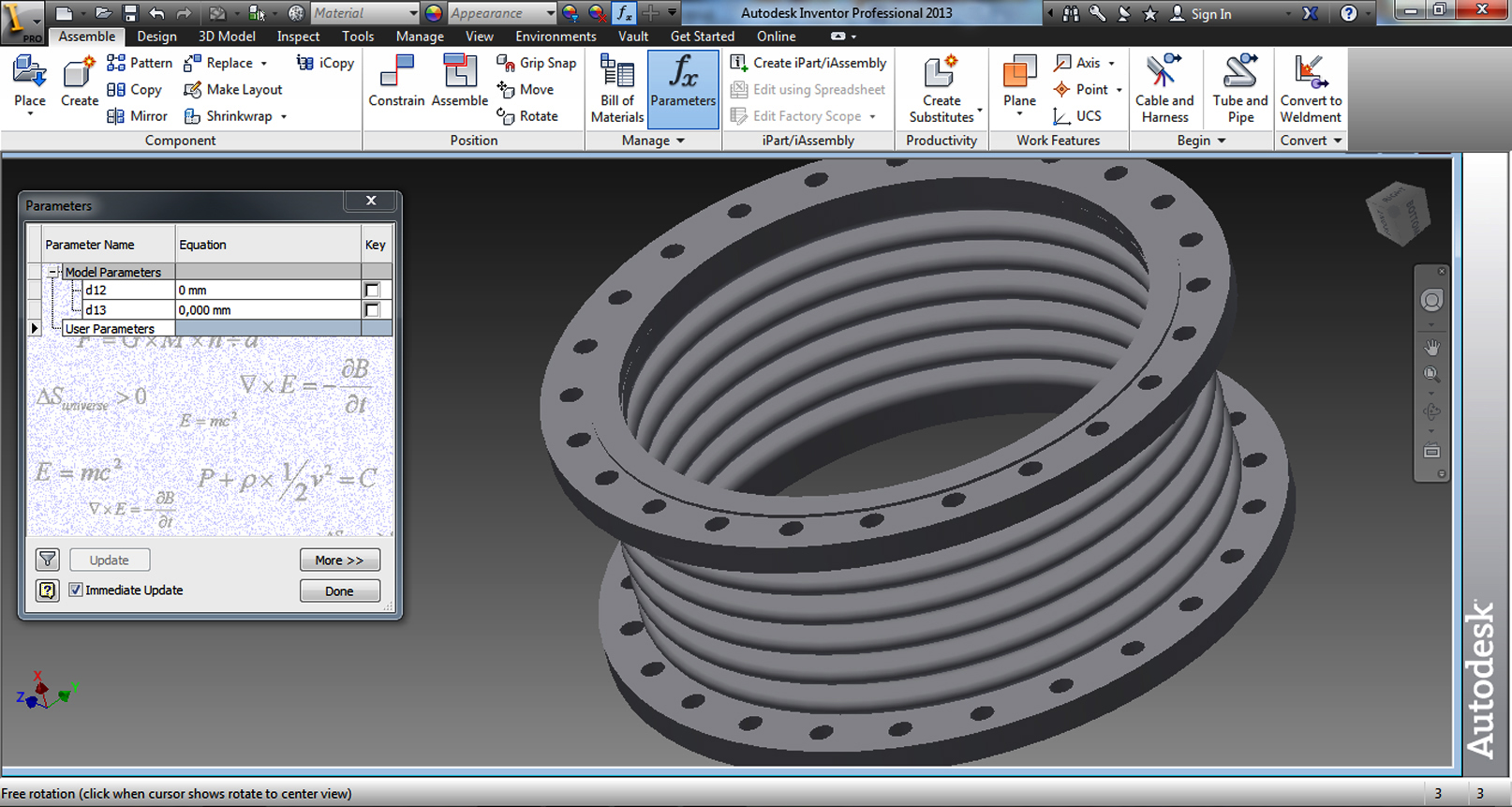The width and height of the screenshot is (1512, 807).
Task: Click the More >> button
Action: [x=339, y=560]
